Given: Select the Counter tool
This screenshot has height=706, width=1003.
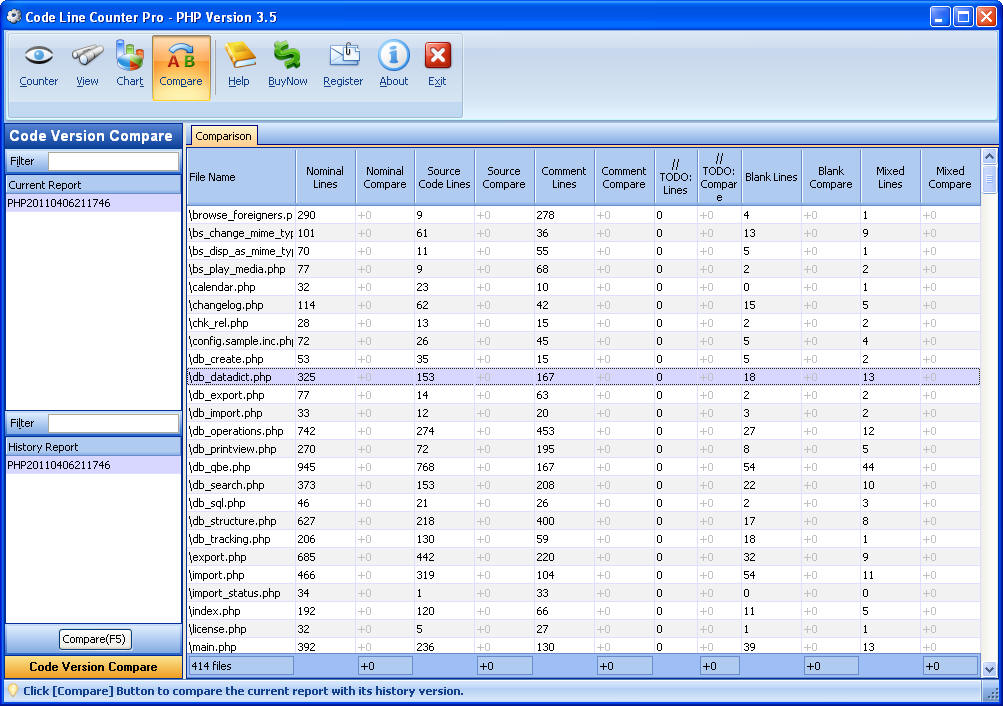Looking at the screenshot, I should [x=38, y=65].
